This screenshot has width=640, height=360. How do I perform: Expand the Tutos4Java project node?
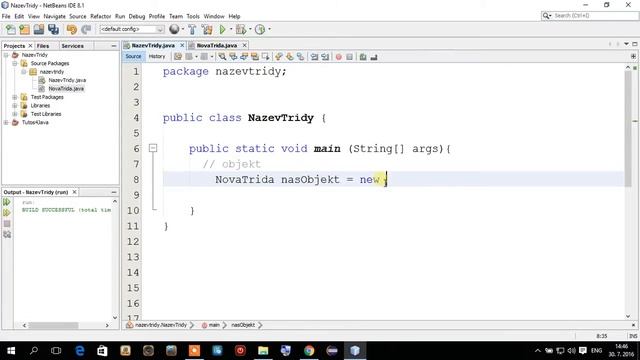[6, 122]
